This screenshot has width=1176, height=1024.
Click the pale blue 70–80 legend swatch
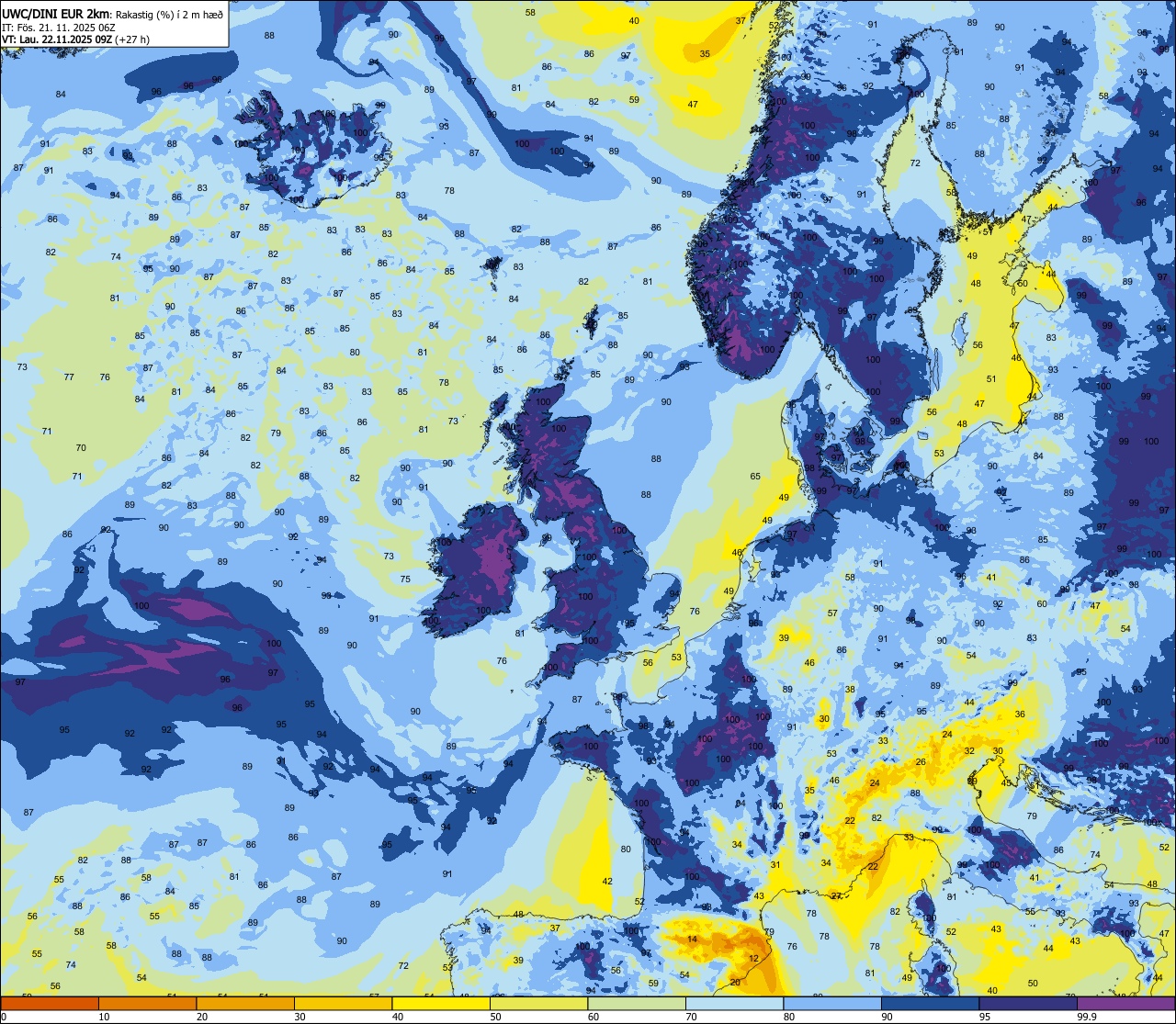pos(734,1004)
